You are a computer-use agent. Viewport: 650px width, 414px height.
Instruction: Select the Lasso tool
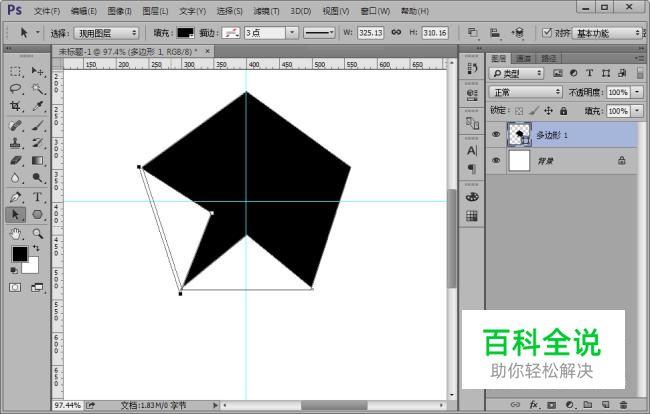pyautogui.click(x=16, y=89)
